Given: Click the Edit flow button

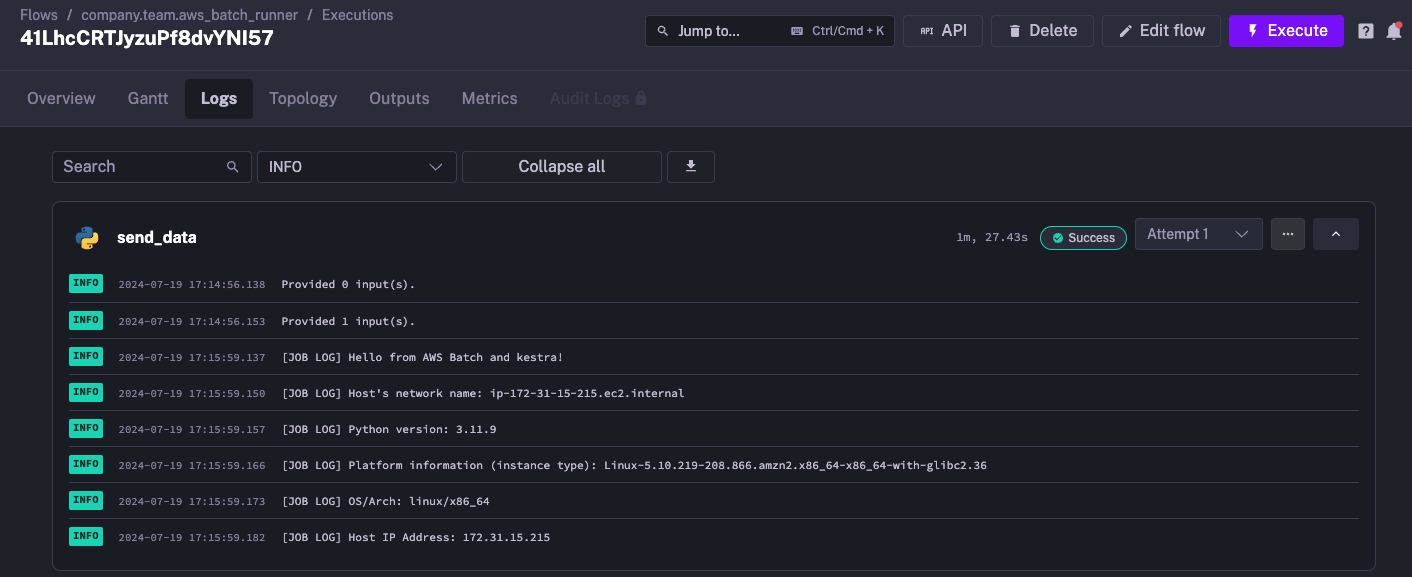Looking at the screenshot, I should [x=1160, y=31].
